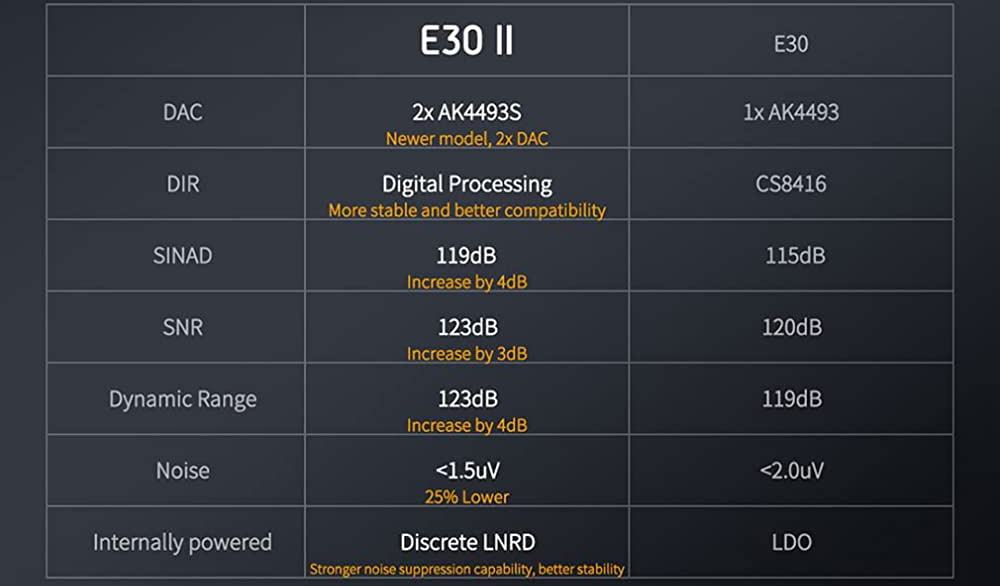The image size is (1000, 586).
Task: Select the <1.5uV noise value
Action: click(x=467, y=471)
